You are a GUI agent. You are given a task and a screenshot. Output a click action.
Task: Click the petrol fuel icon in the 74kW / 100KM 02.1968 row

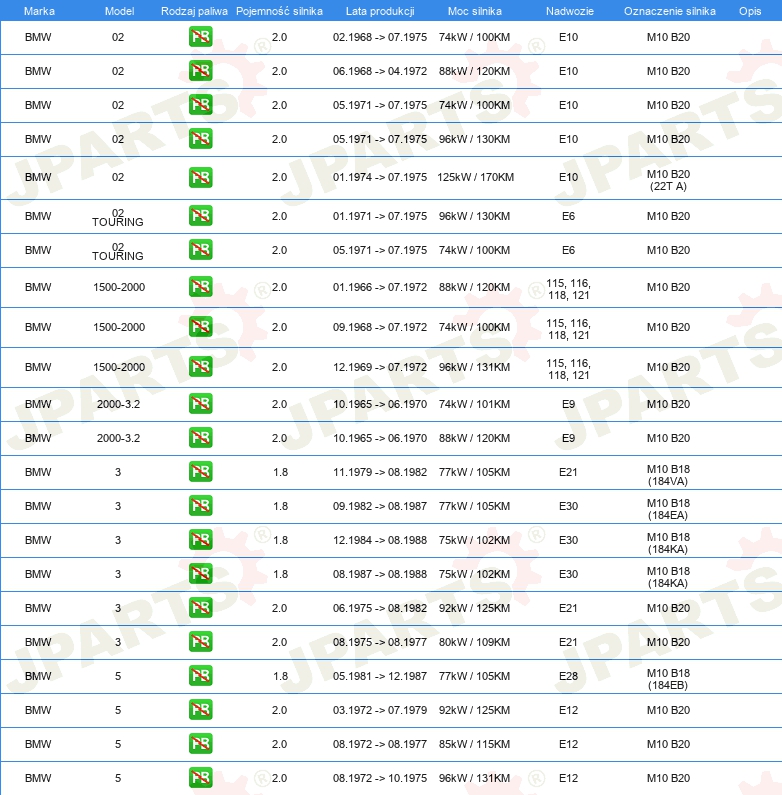tap(200, 37)
